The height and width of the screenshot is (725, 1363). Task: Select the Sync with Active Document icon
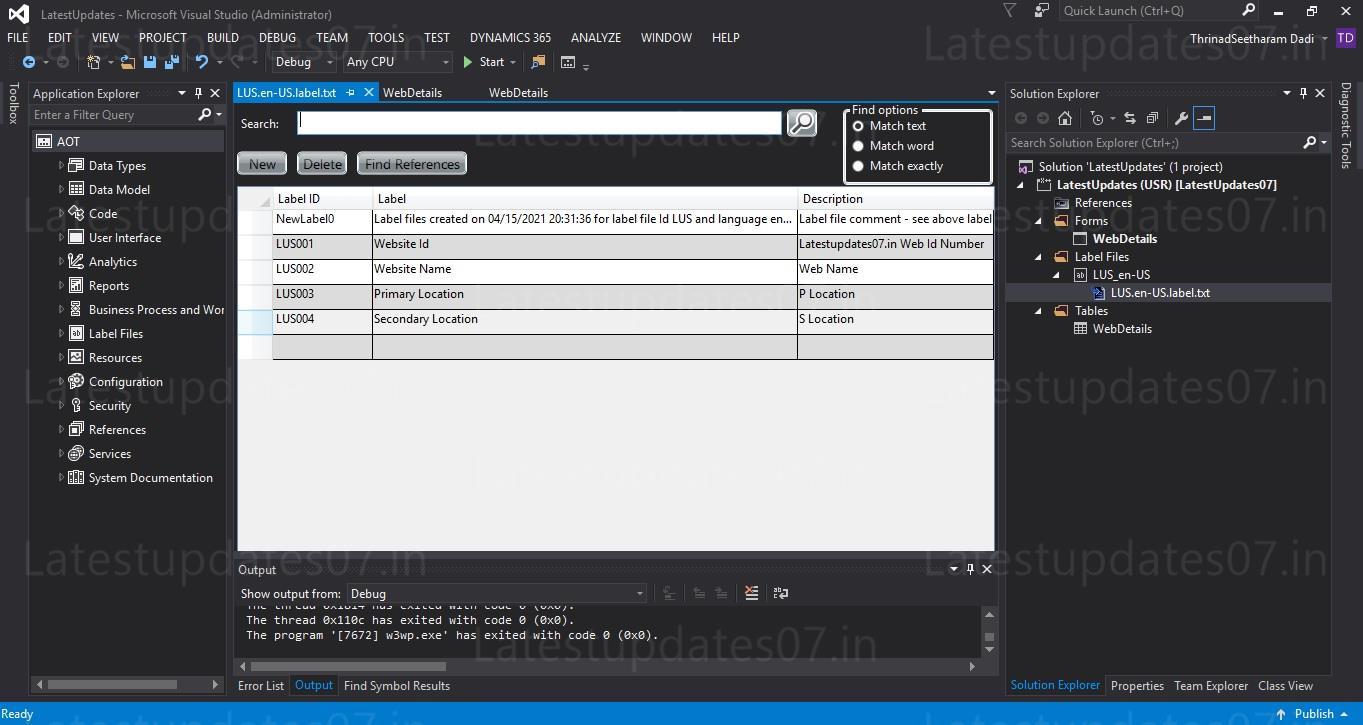1130,117
